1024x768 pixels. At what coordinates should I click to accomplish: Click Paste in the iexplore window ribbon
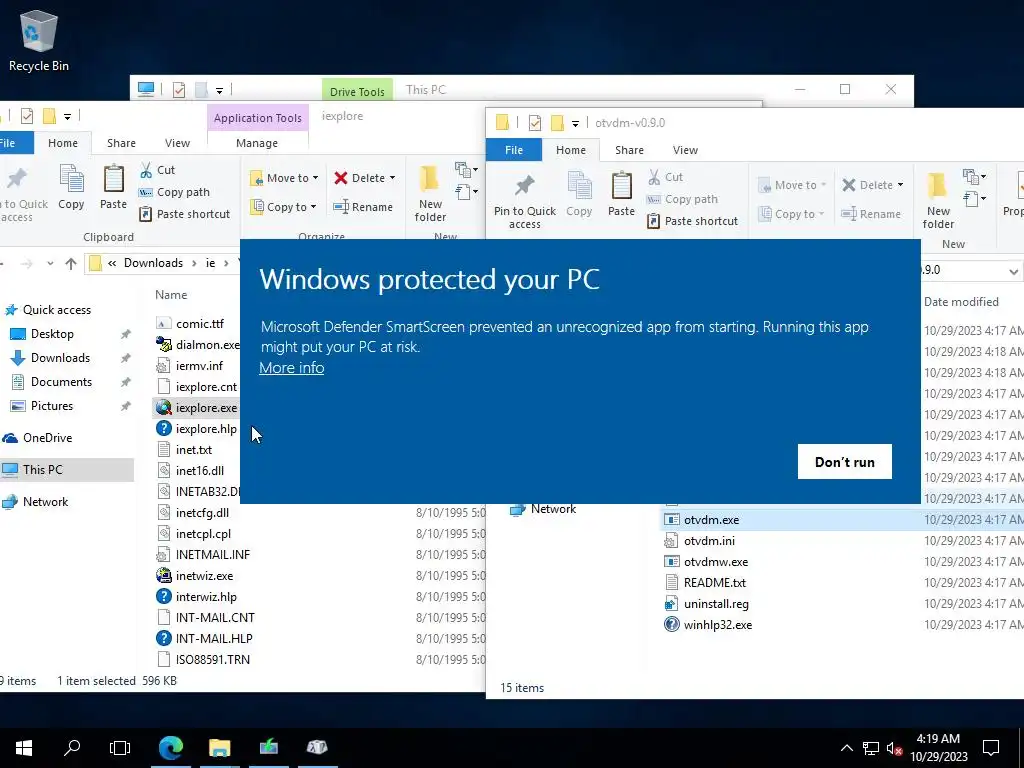[x=113, y=187]
